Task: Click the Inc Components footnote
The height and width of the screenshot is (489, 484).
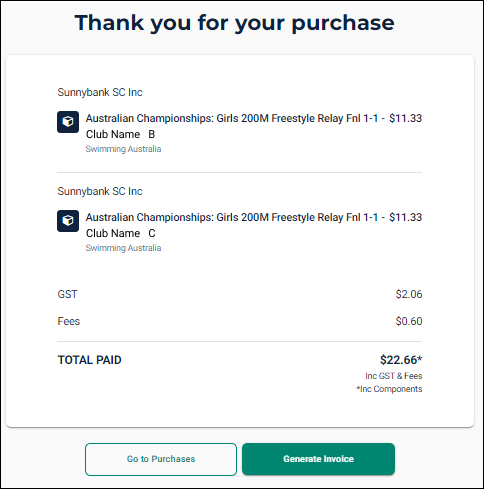Action: pos(389,389)
